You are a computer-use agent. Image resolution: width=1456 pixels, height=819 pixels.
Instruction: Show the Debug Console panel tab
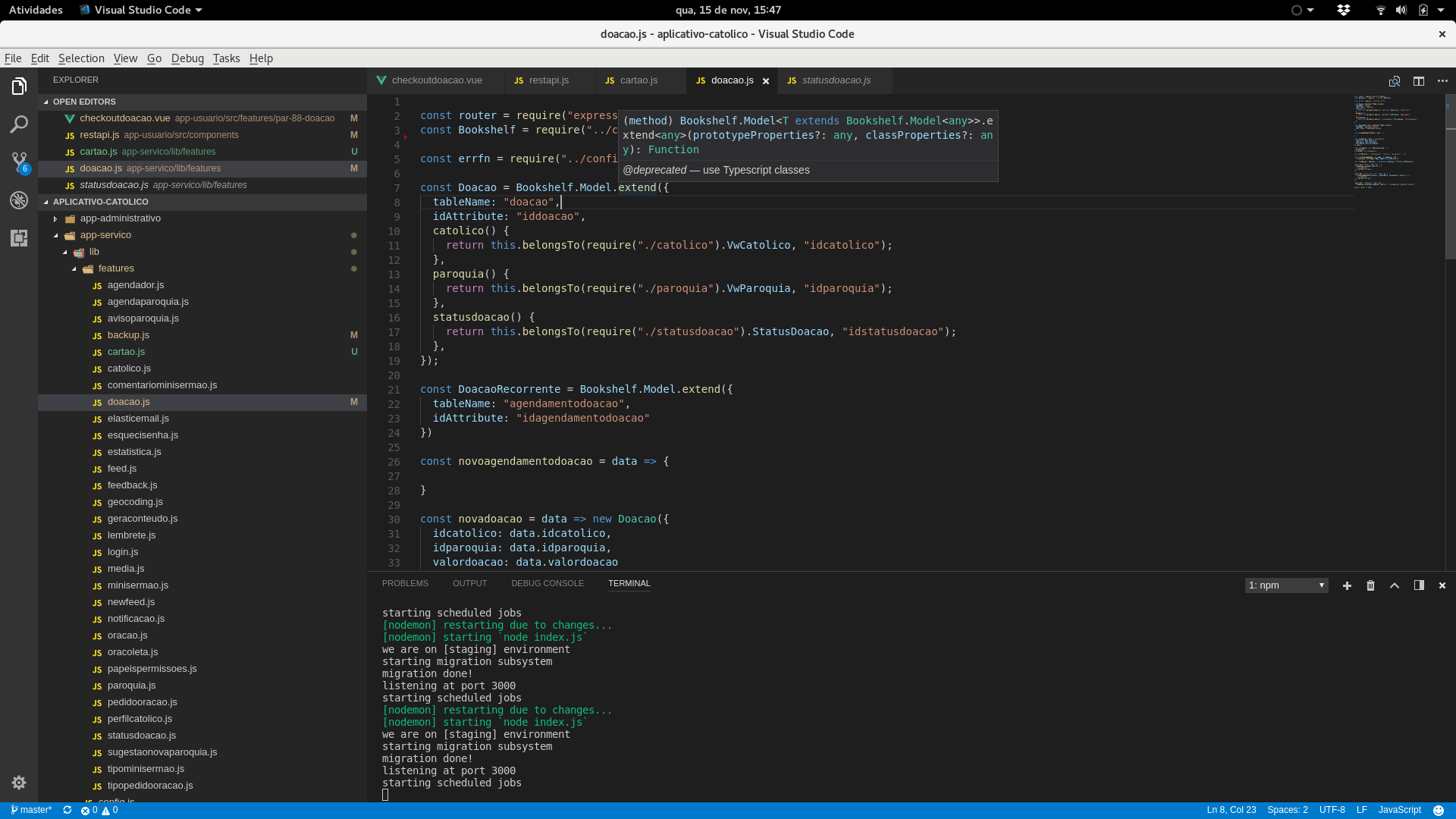click(x=547, y=583)
